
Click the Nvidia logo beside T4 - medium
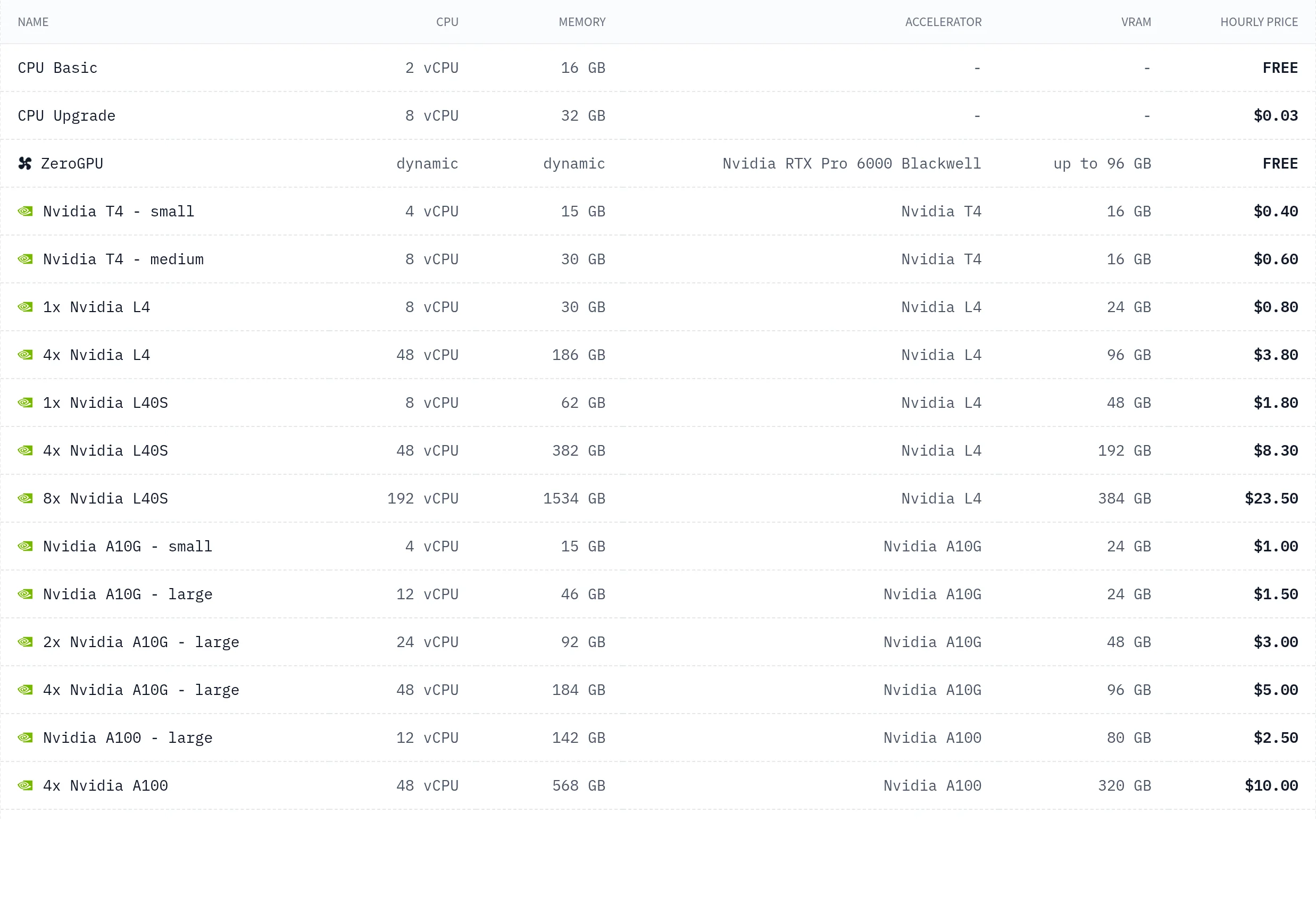[25, 259]
